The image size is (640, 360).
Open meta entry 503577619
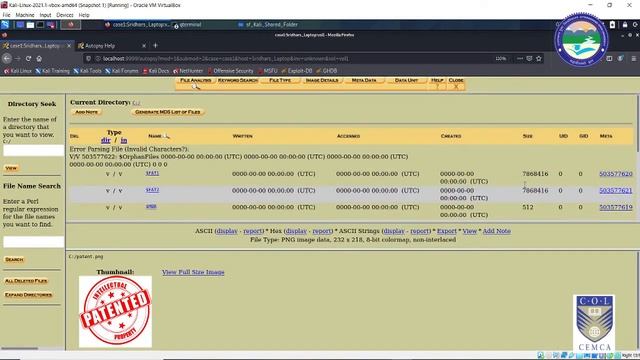tap(616, 207)
